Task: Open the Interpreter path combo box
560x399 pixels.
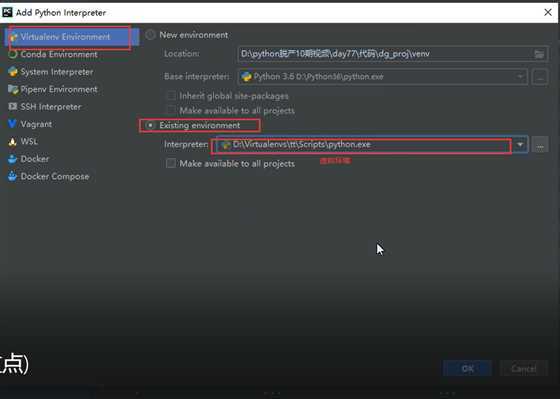Action: point(371,145)
